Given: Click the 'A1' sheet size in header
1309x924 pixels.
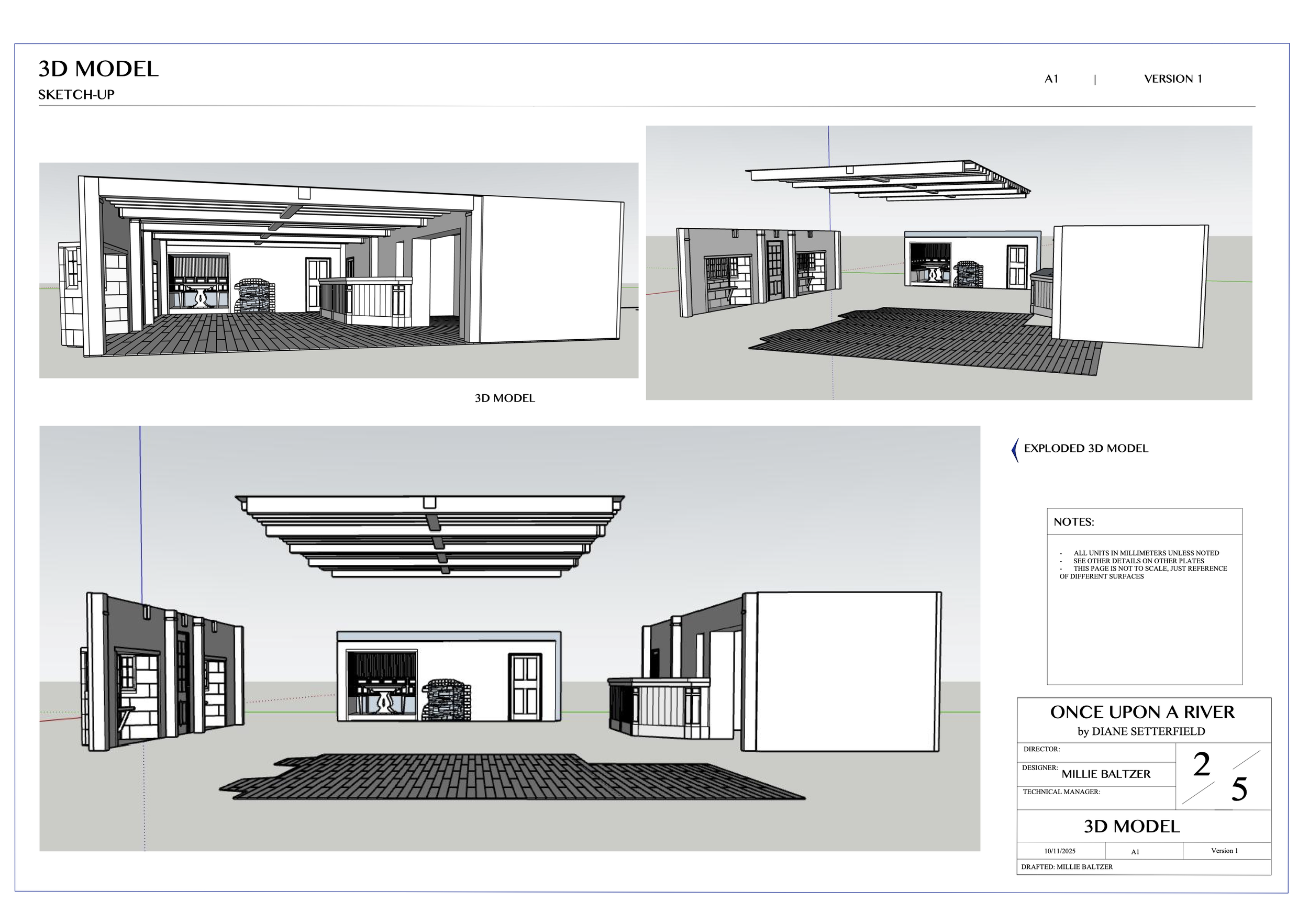Looking at the screenshot, I should tap(1051, 79).
